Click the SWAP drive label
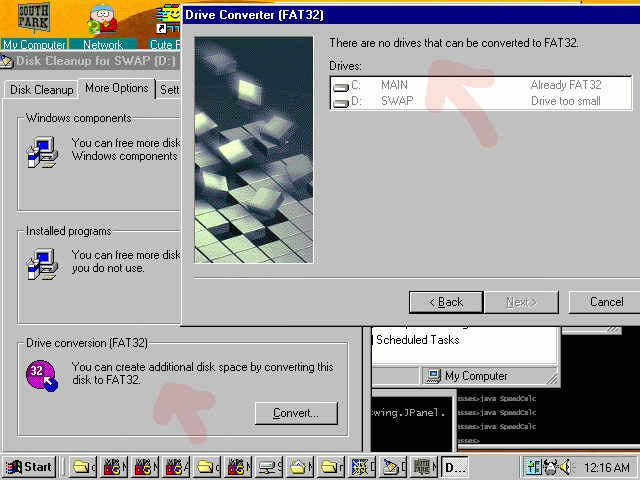The image size is (640, 480). tap(397, 101)
